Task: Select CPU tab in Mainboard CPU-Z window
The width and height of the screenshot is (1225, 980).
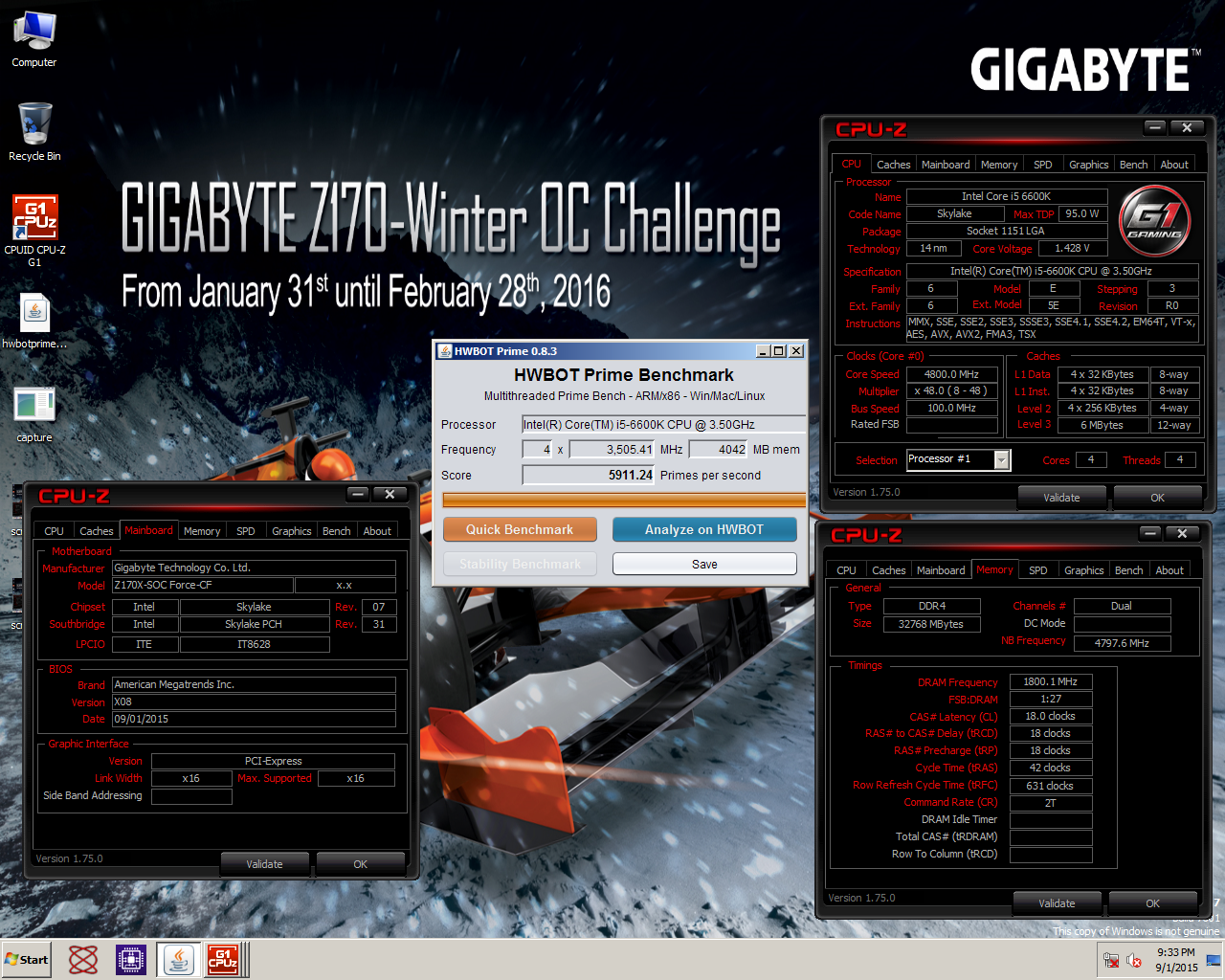Action: [x=55, y=531]
